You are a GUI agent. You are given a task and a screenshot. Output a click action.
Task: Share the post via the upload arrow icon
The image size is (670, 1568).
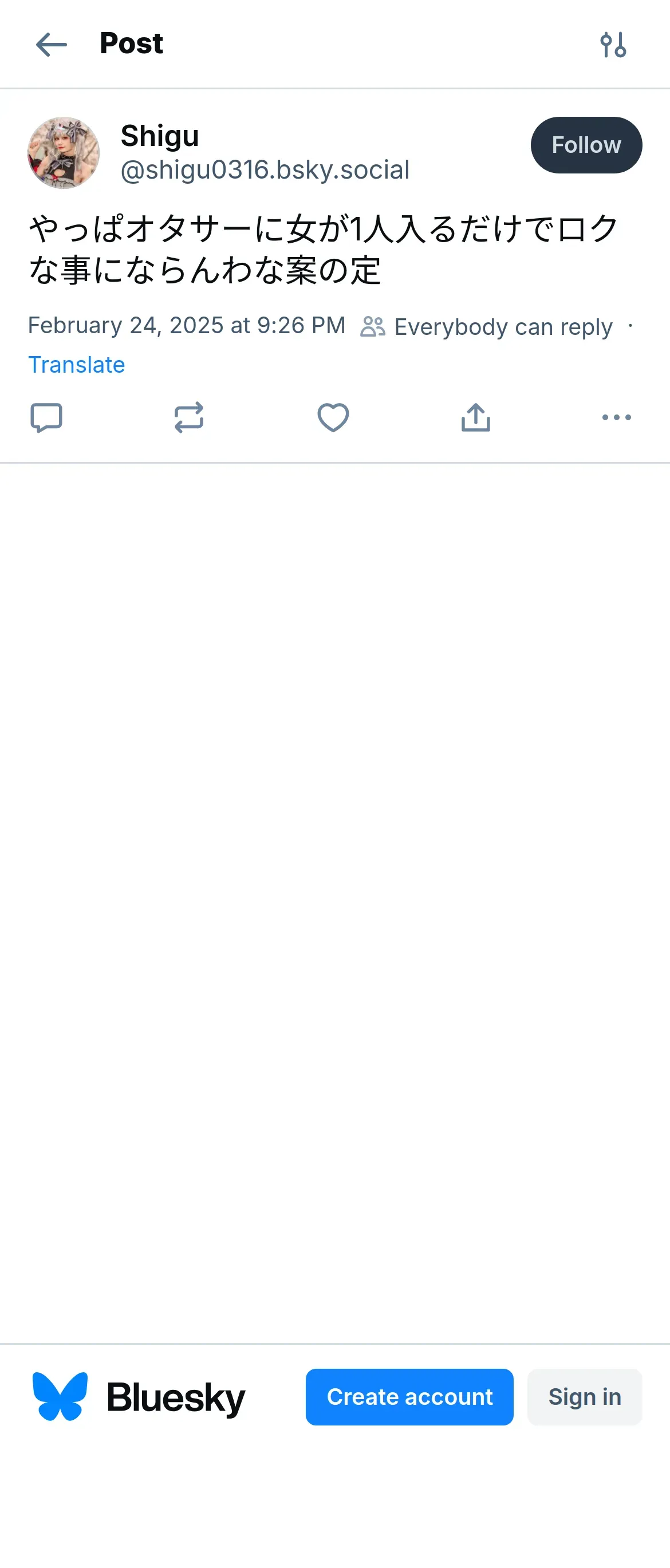point(476,417)
